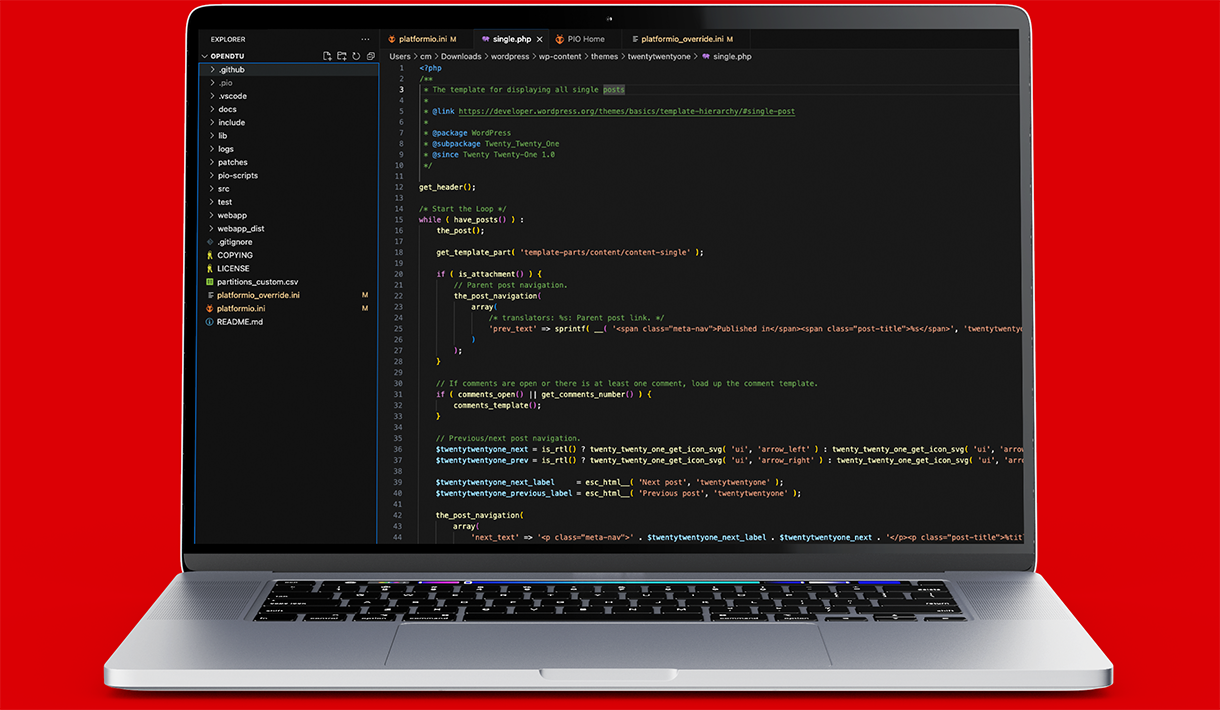Open Explorer more actions (three dots)
The height and width of the screenshot is (710, 1220).
(x=366, y=39)
